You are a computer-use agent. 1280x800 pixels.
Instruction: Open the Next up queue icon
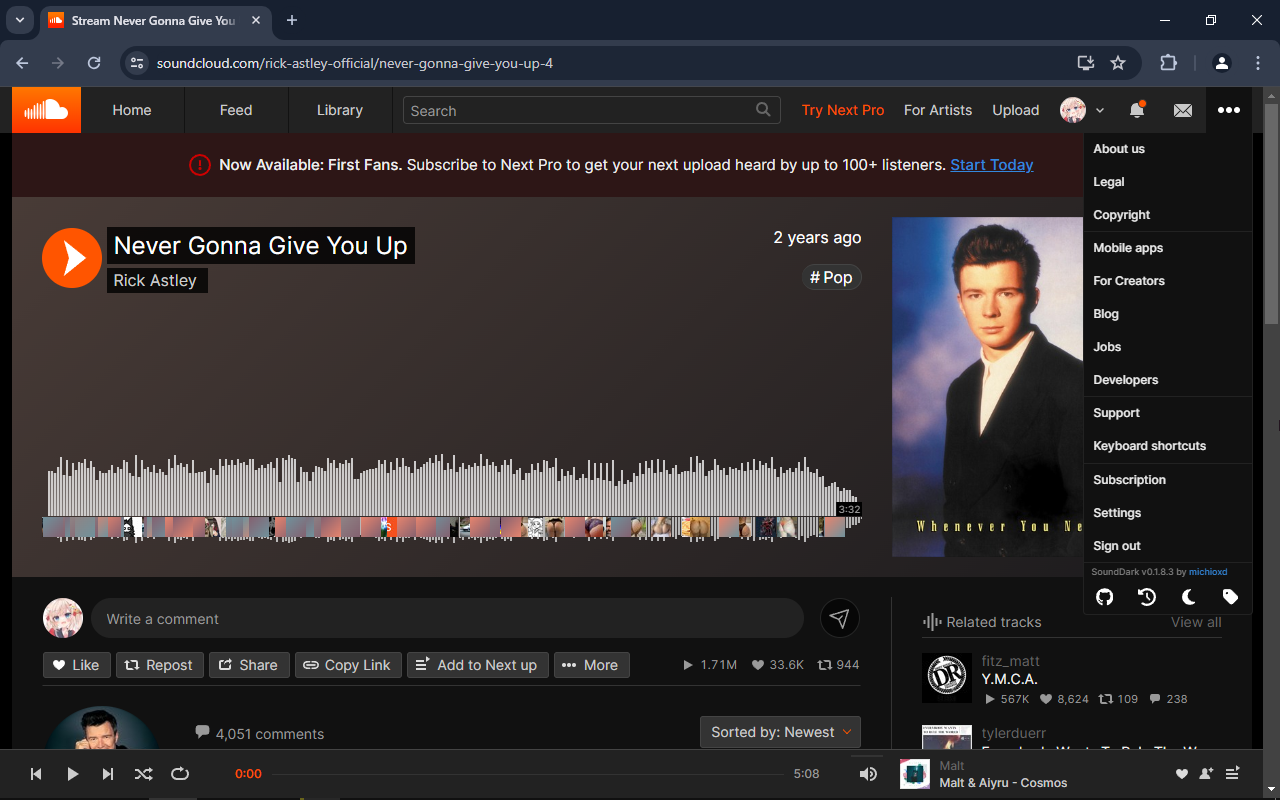coord(1232,774)
